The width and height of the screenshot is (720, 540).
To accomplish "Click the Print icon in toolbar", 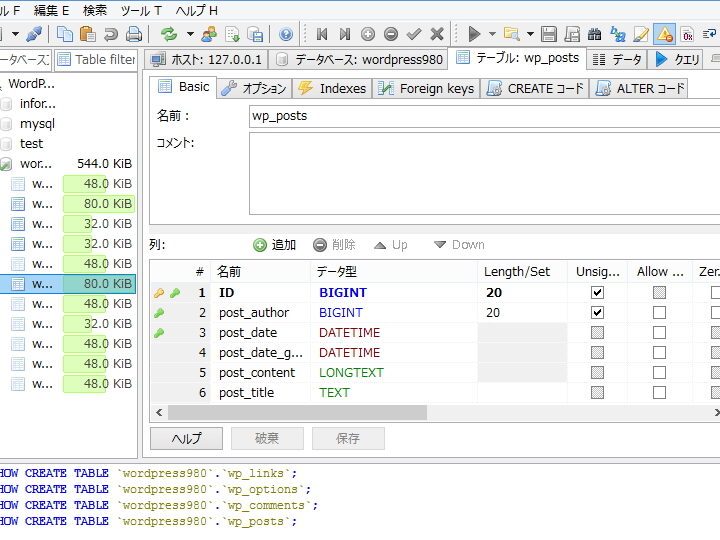I will 133,34.
